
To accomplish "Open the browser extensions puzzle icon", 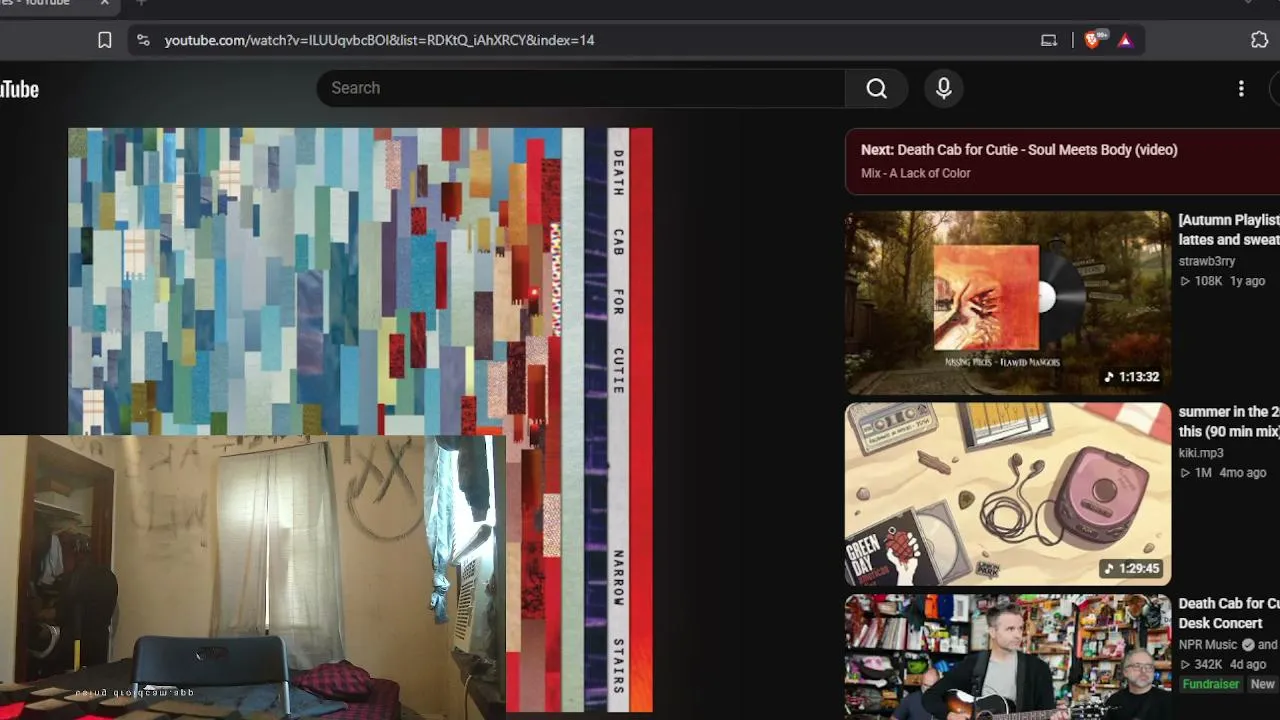I will (x=1259, y=40).
